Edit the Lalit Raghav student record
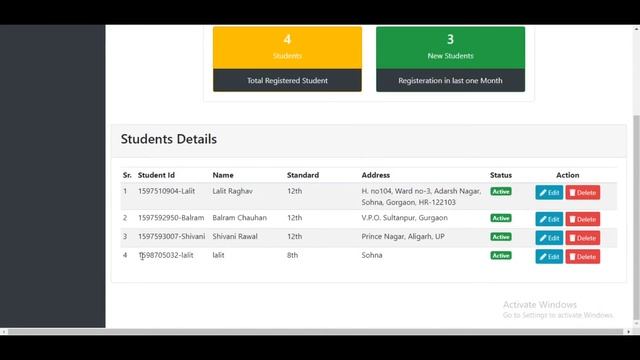 tap(549, 193)
